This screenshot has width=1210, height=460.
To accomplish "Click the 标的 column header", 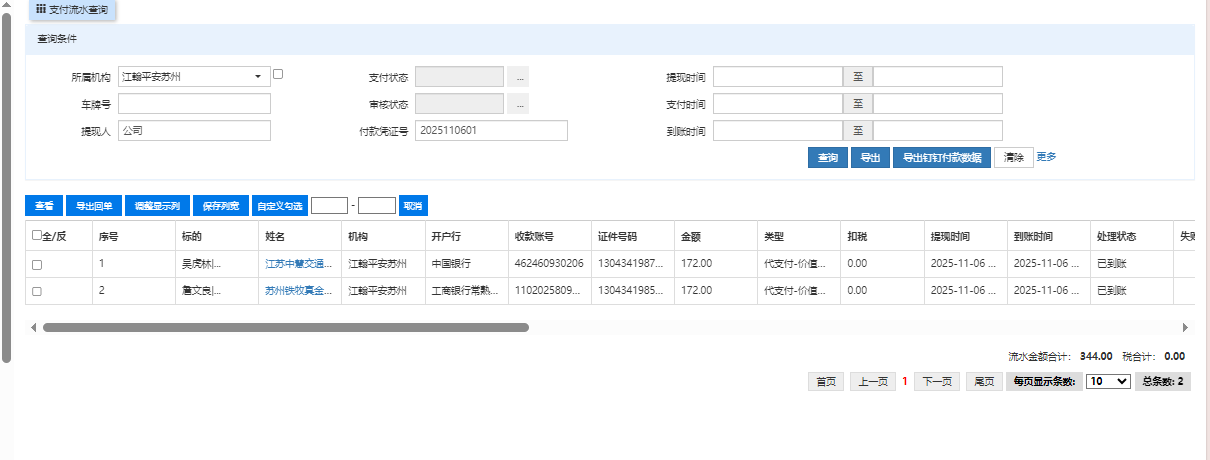I will [x=216, y=237].
